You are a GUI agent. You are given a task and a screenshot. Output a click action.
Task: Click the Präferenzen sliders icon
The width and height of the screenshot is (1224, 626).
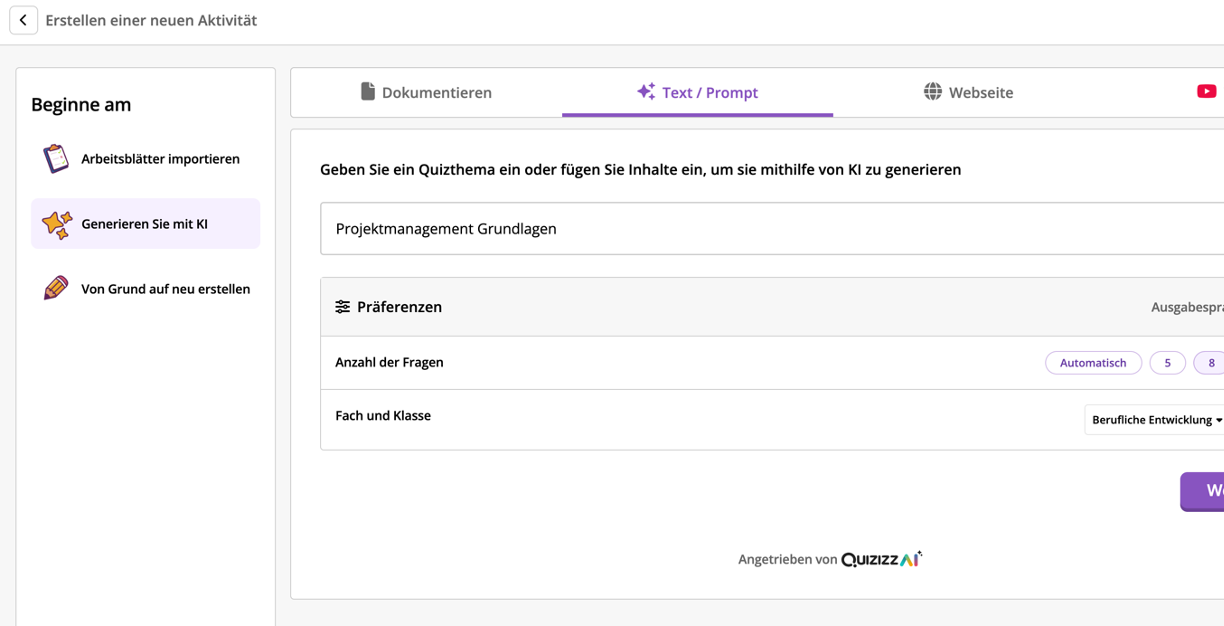coord(342,307)
